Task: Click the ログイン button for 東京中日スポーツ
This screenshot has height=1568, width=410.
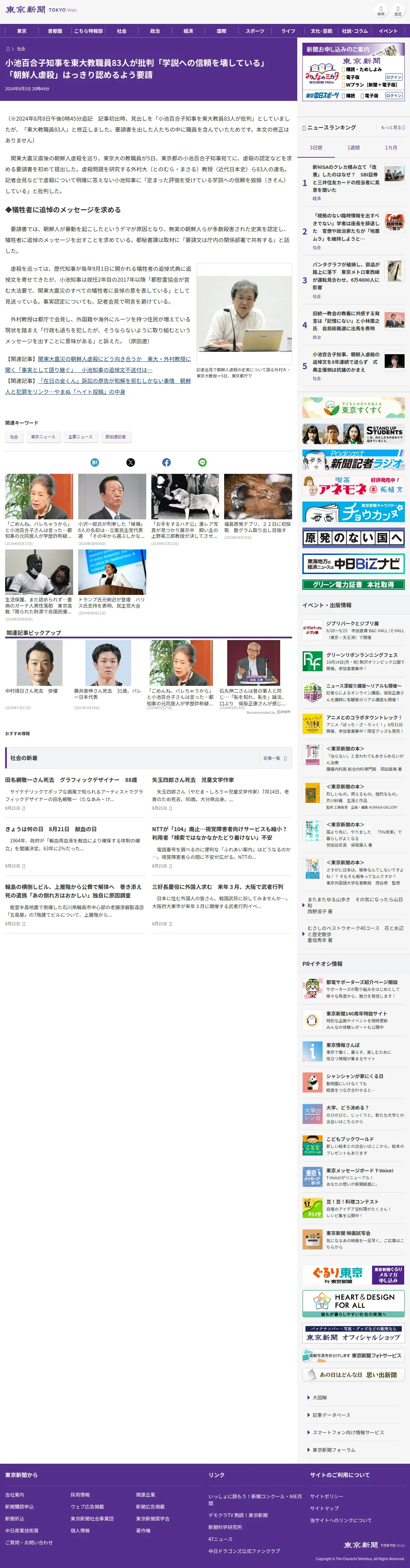Action: (394, 96)
